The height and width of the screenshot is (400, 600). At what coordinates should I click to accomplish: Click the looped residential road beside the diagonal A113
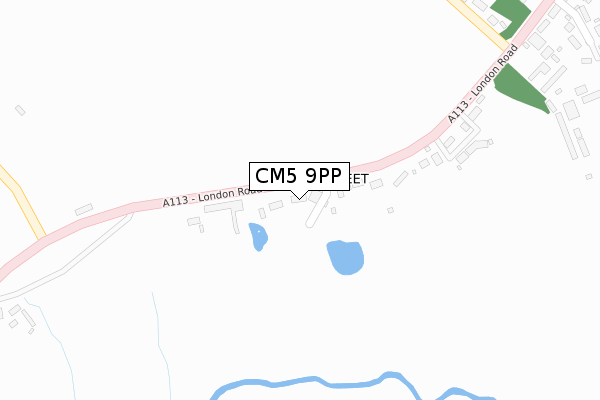pyautogui.click(x=459, y=140)
